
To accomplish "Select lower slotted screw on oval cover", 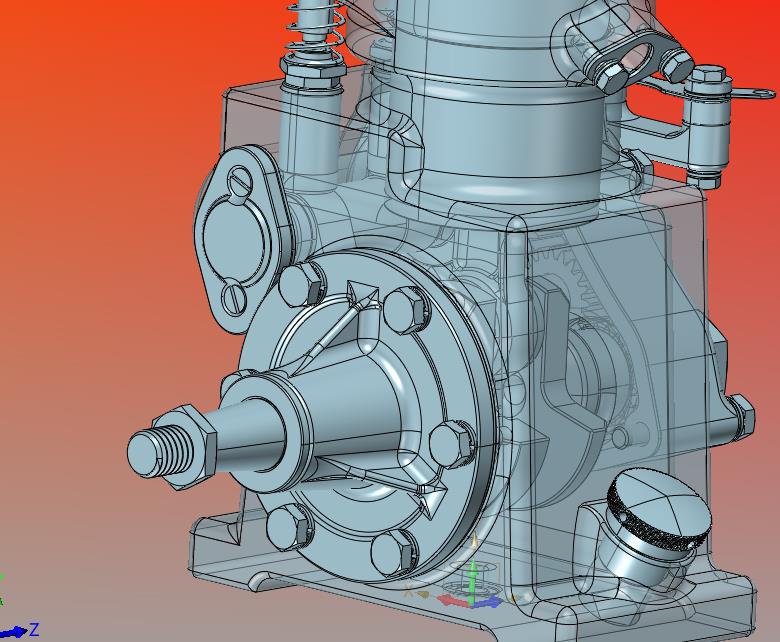I will click(234, 298).
